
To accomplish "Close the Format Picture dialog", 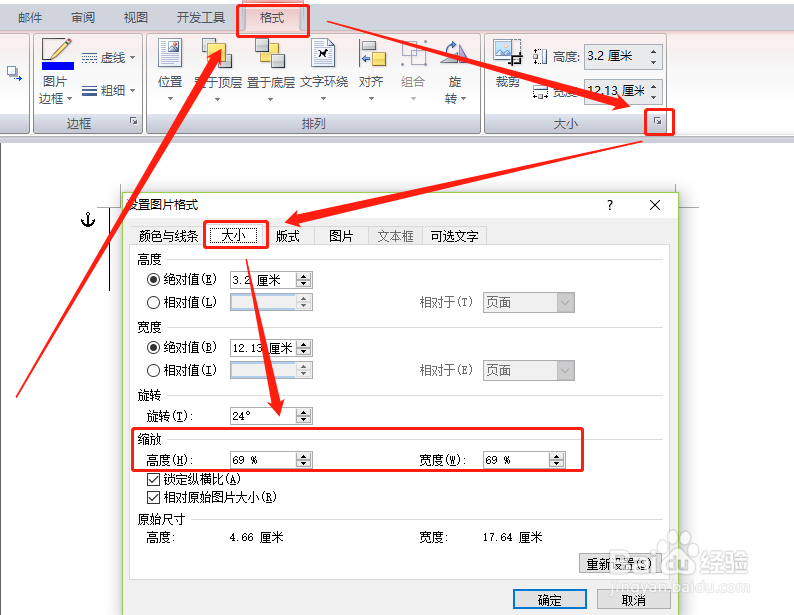I will 655,205.
